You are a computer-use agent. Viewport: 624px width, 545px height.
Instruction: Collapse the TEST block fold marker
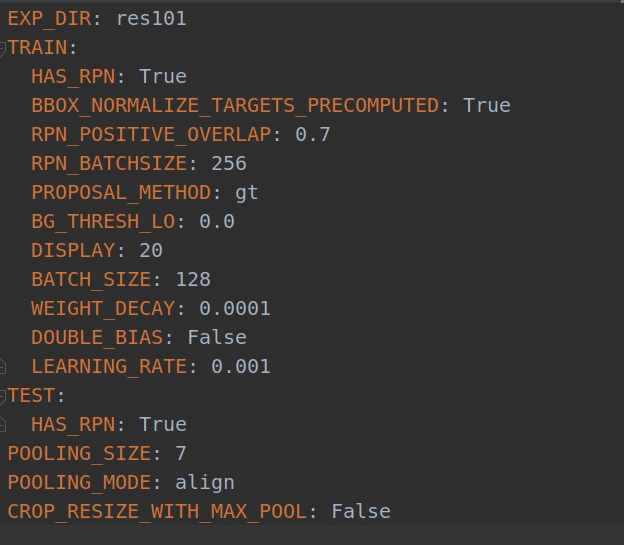coord(2,397)
